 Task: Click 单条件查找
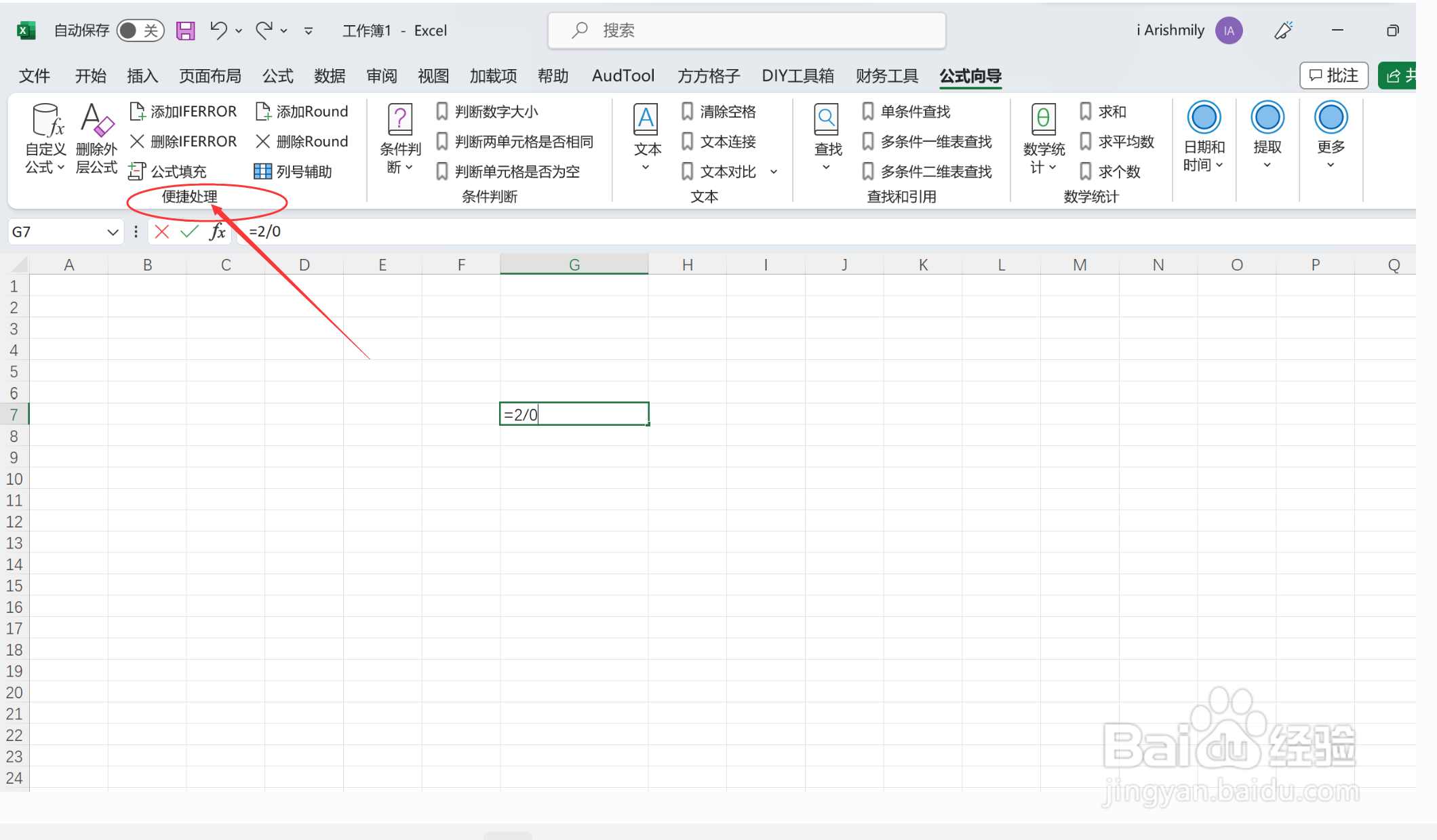(905, 111)
